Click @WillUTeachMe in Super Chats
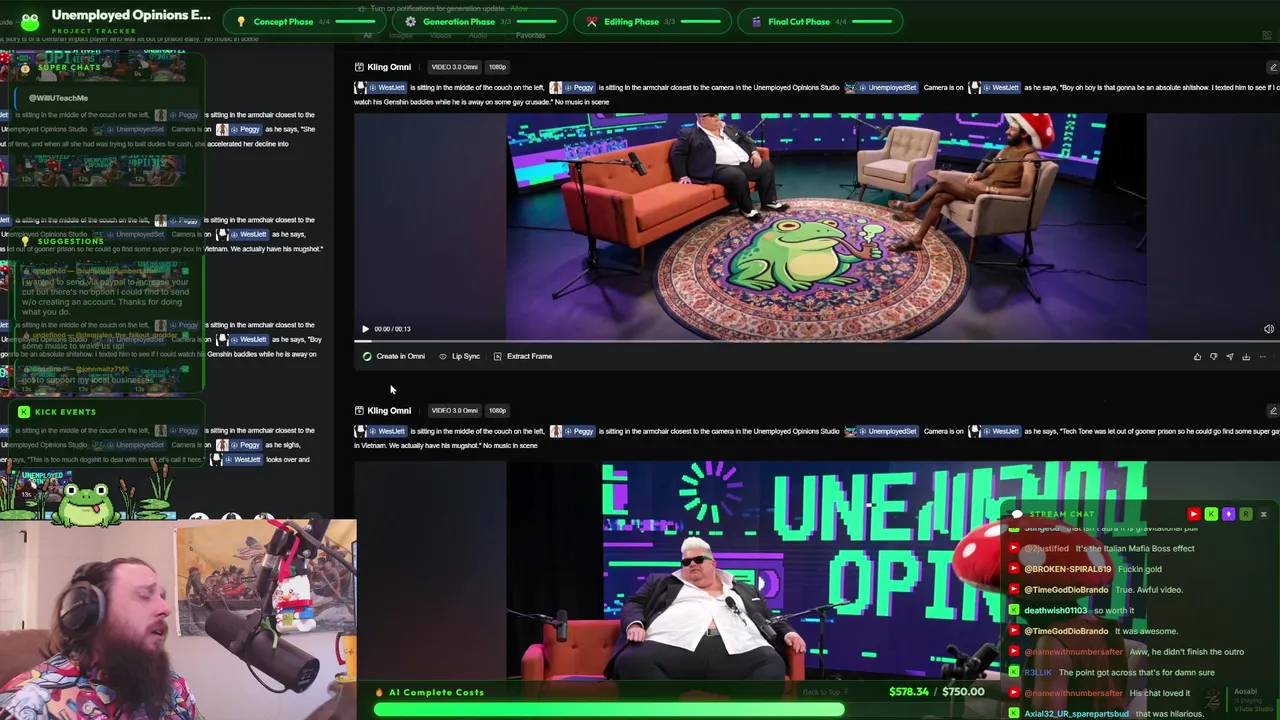 (58, 98)
